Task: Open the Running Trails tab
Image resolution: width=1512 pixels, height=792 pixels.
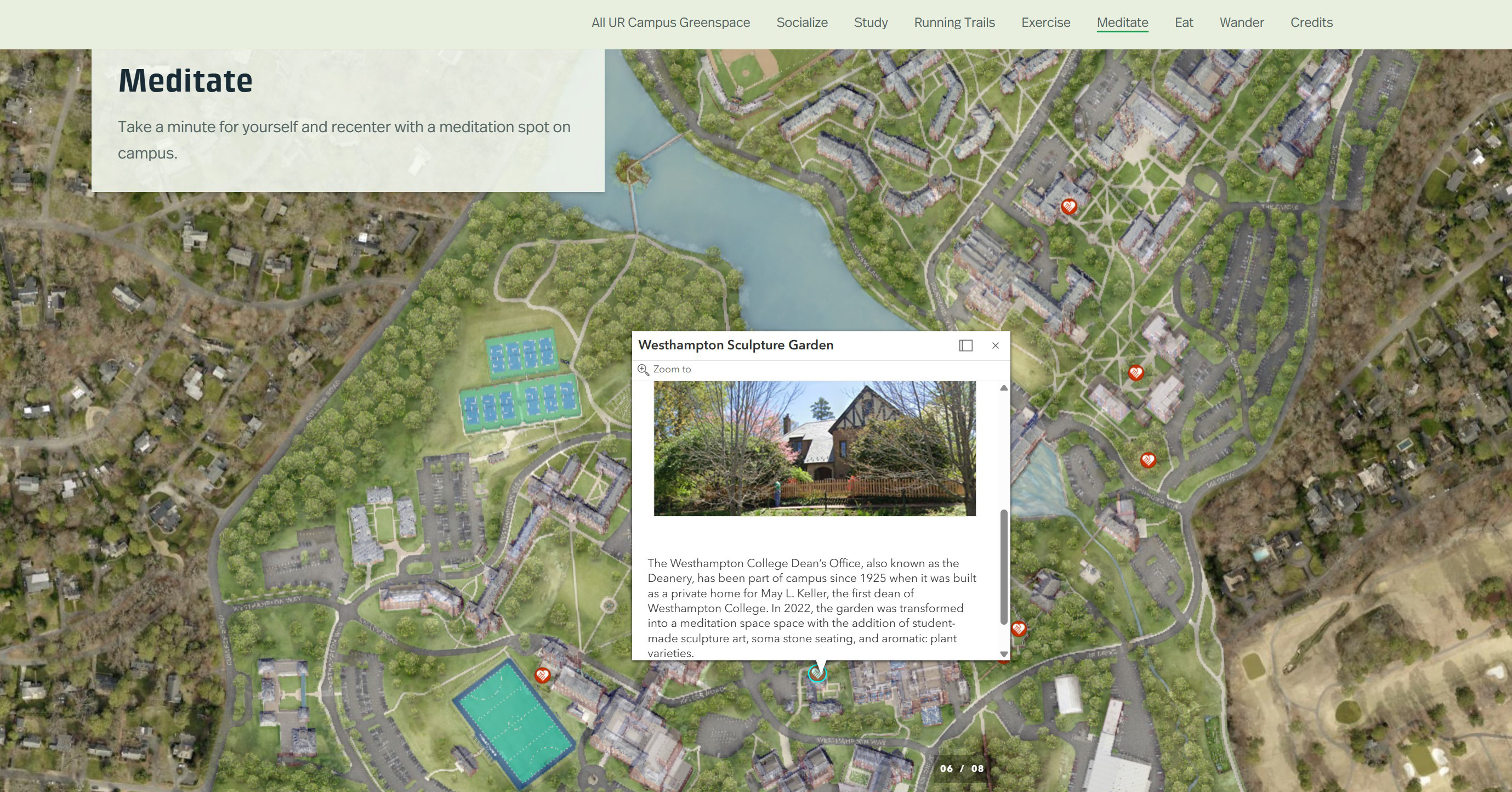Action: coord(954,22)
